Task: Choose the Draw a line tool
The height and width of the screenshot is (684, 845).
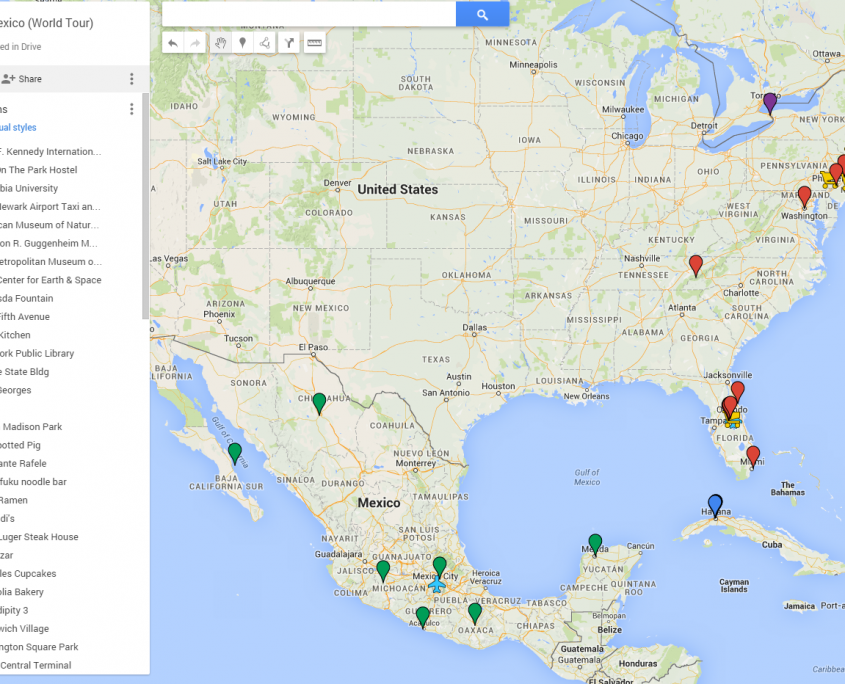Action: coord(265,42)
